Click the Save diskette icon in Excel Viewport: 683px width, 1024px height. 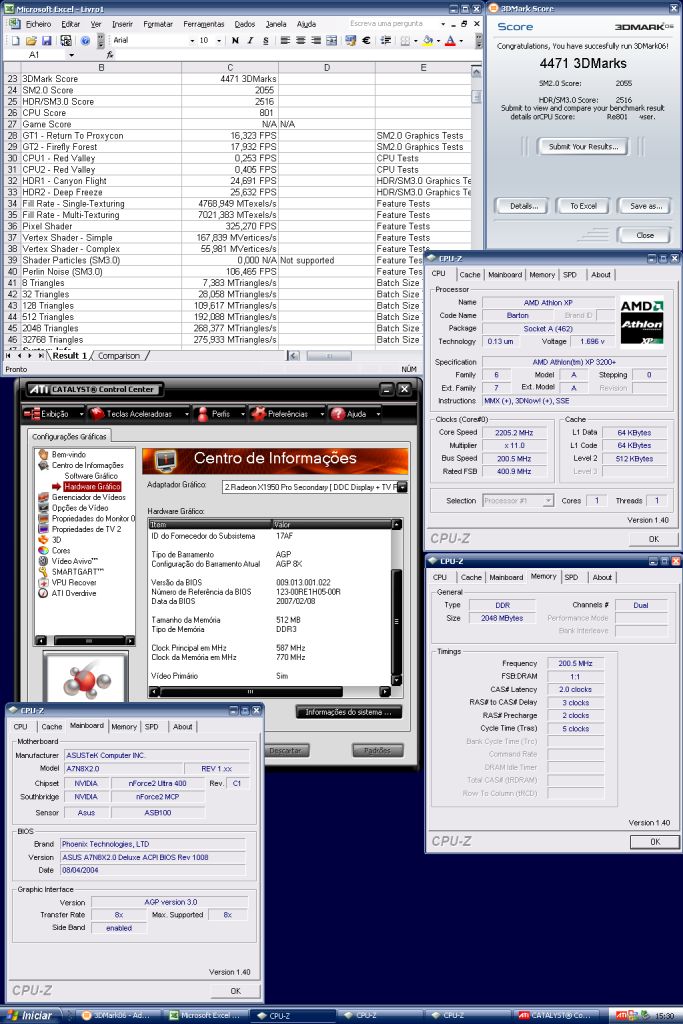(x=46, y=40)
